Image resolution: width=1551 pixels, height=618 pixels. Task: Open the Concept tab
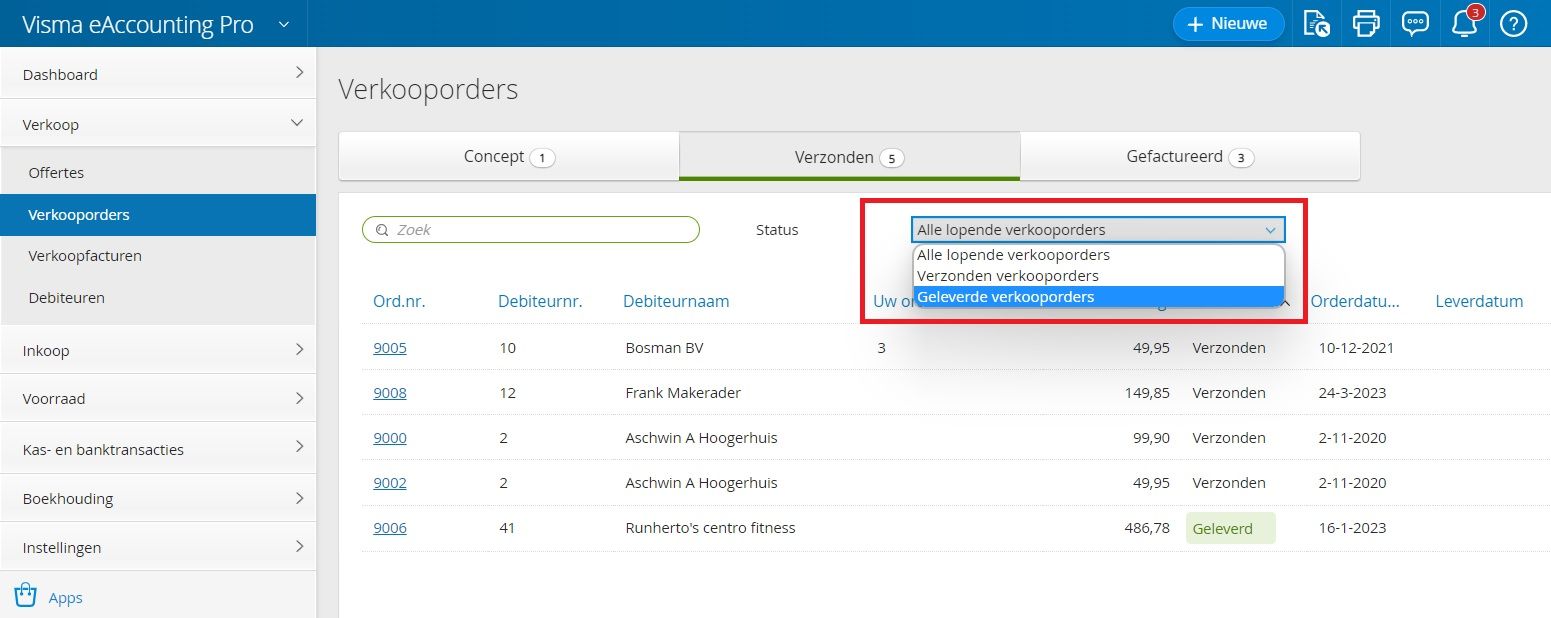pyautogui.click(x=508, y=156)
